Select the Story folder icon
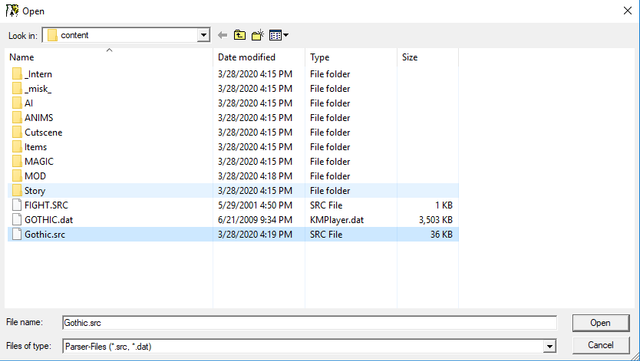The width and height of the screenshot is (640, 361). (x=17, y=190)
